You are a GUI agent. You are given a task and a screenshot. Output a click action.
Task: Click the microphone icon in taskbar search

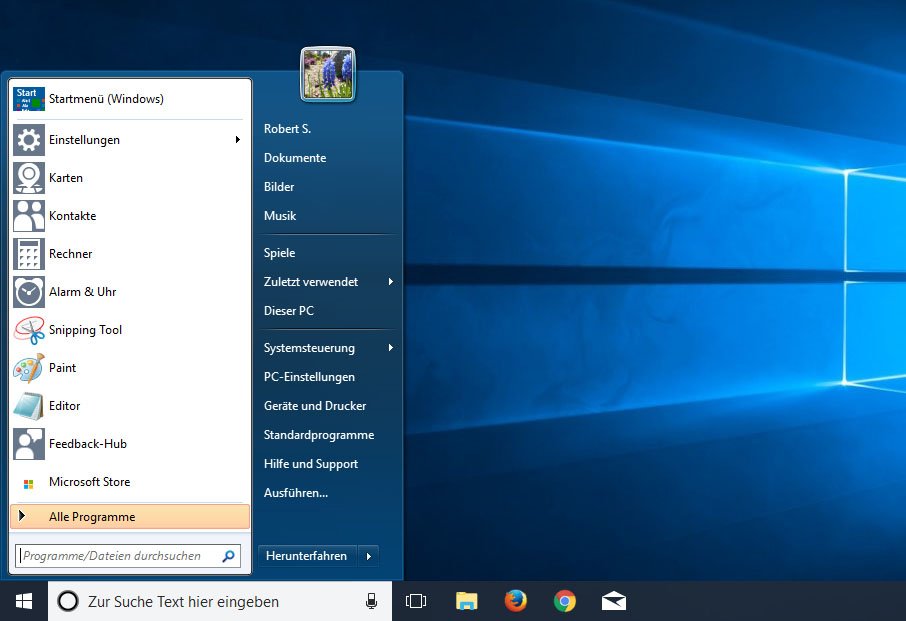tap(372, 601)
